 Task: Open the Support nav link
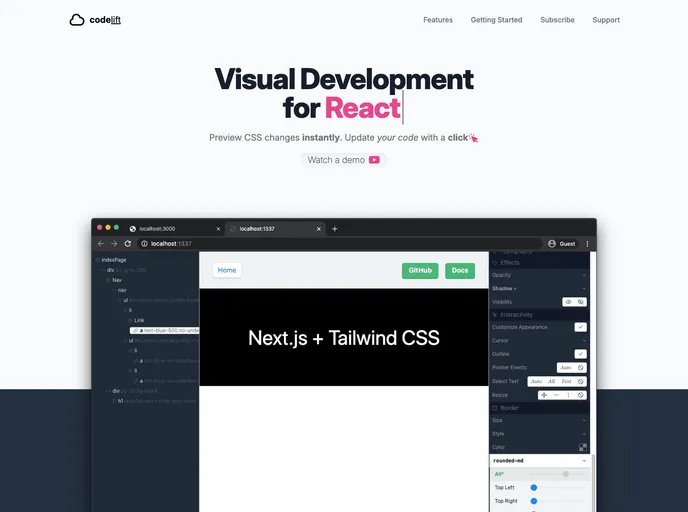pyautogui.click(x=606, y=20)
